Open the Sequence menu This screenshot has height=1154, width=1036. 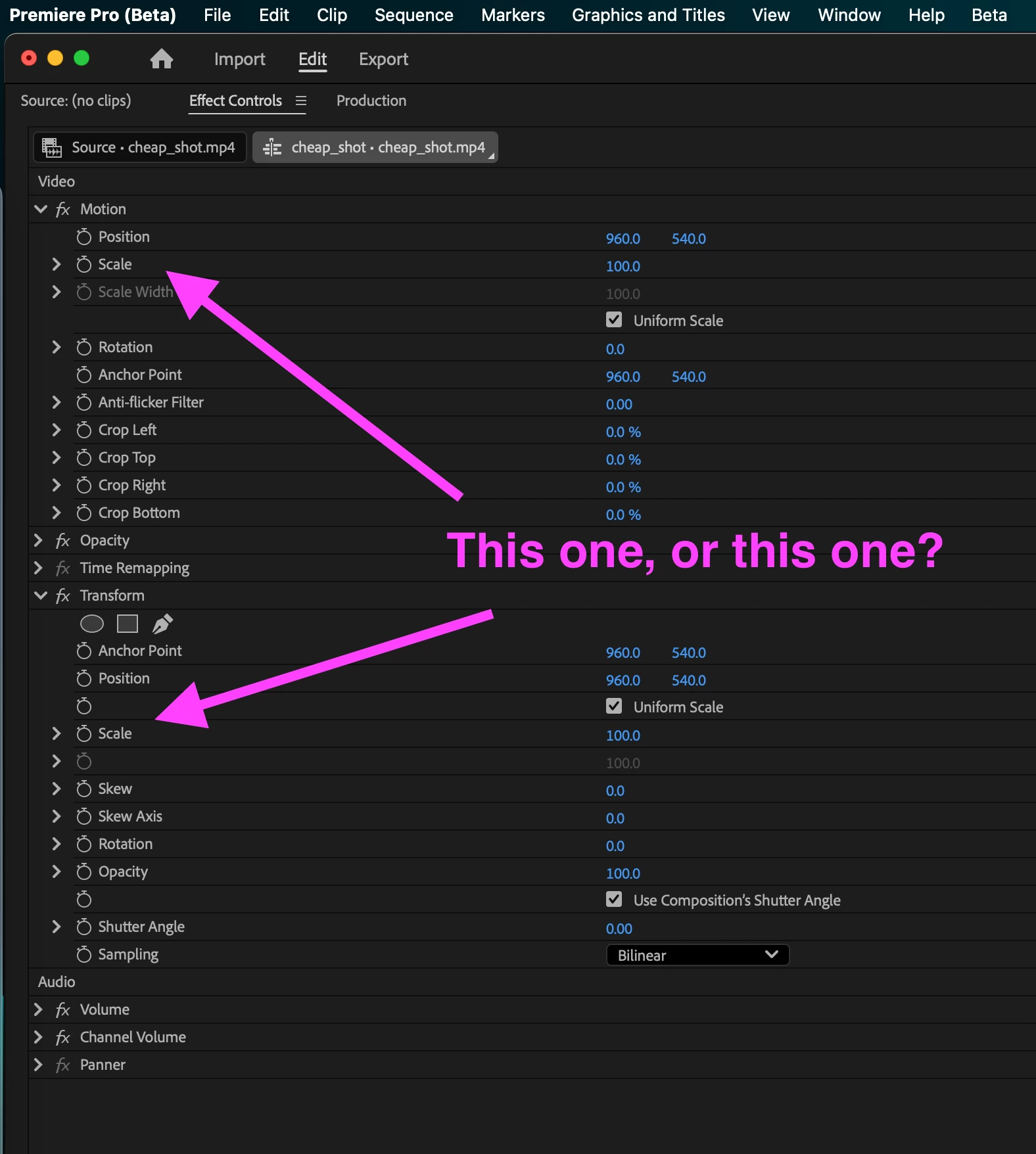(x=414, y=15)
